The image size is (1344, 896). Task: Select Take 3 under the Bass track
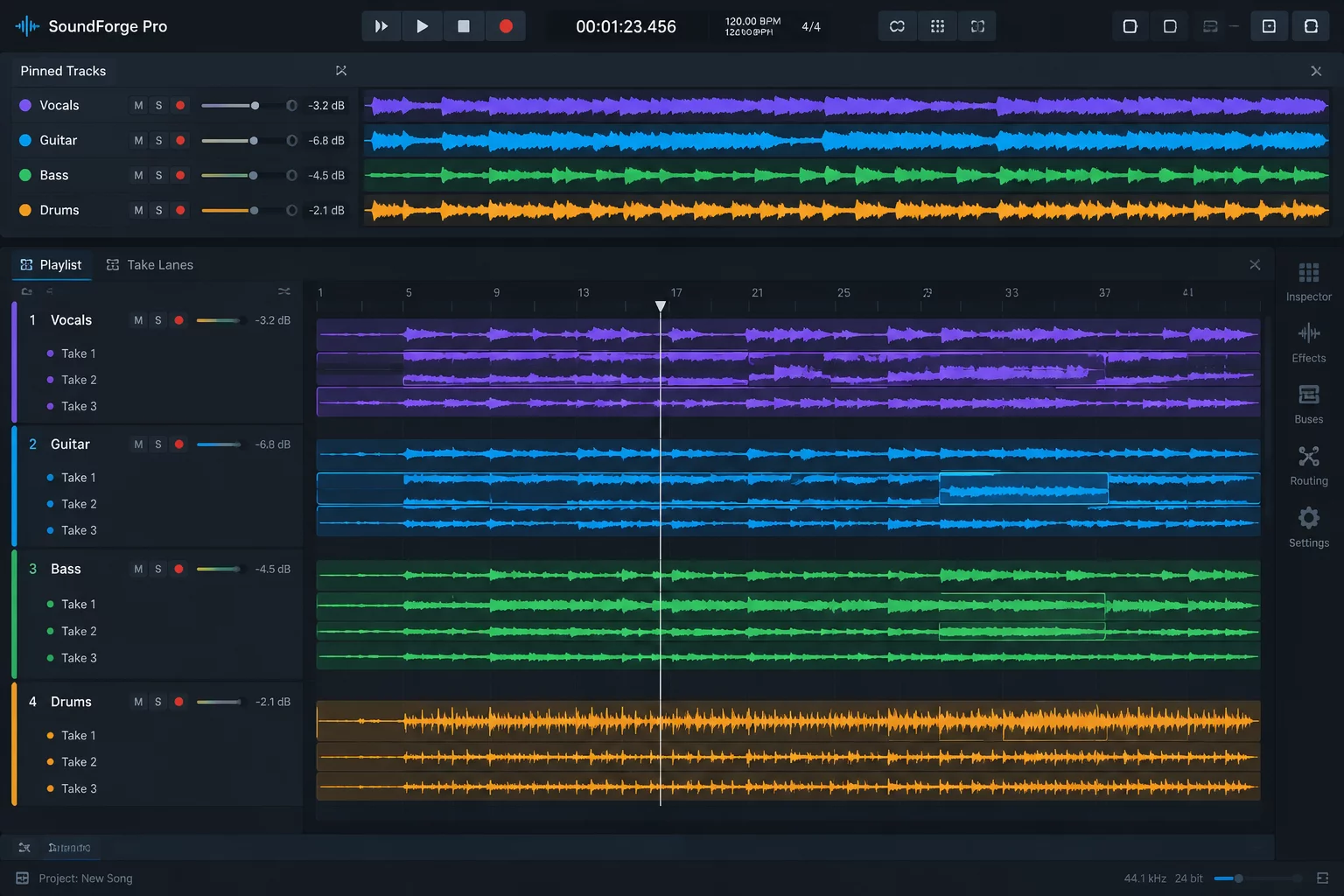(x=79, y=658)
